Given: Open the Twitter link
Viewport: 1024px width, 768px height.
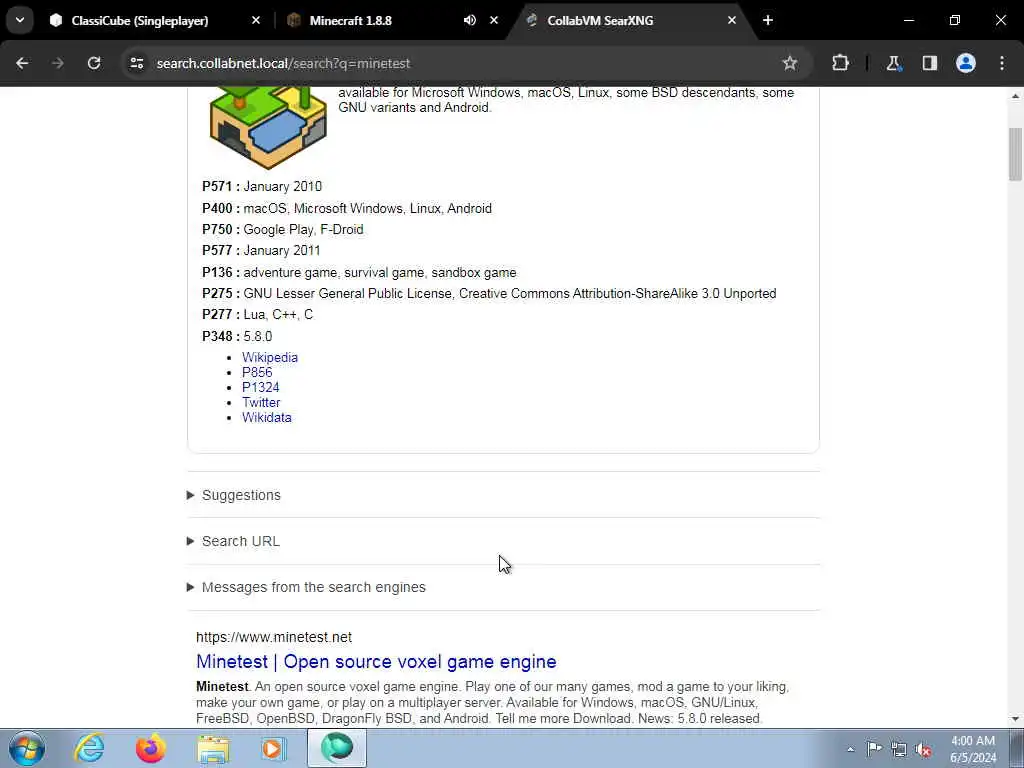Looking at the screenshot, I should tap(261, 402).
